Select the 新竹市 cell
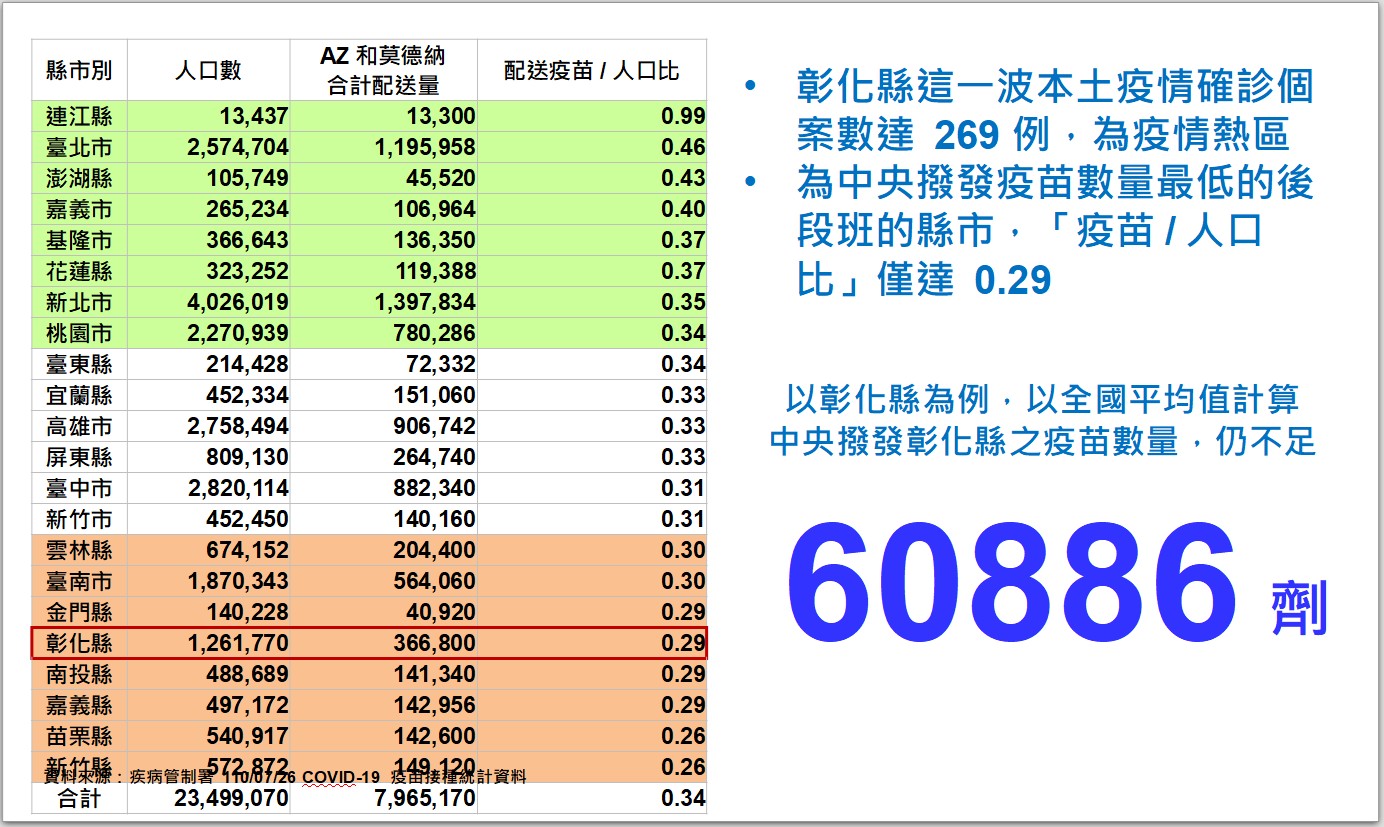Viewport: 1384px width, 827px height. [79, 519]
